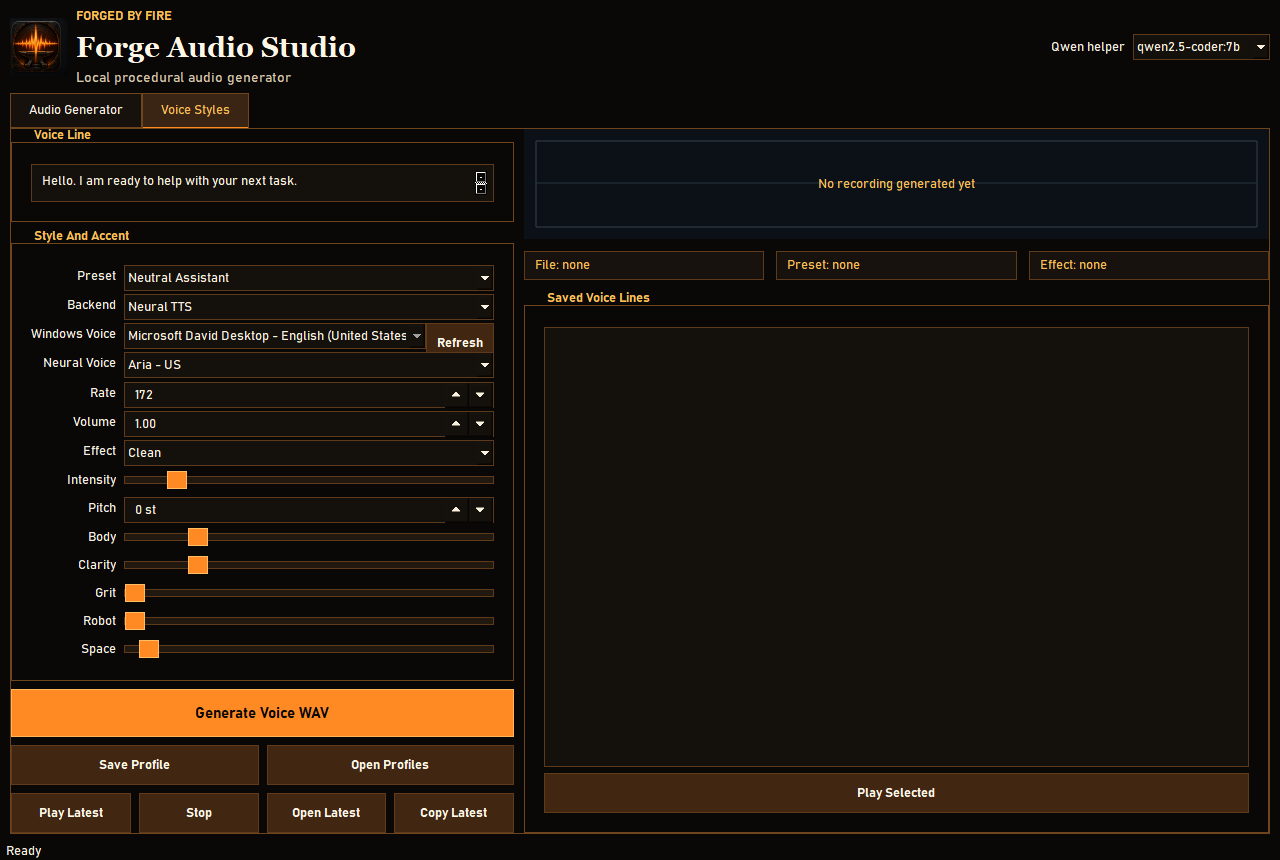
Task: Click the voice line scroll-down arrow
Action: 481,189
